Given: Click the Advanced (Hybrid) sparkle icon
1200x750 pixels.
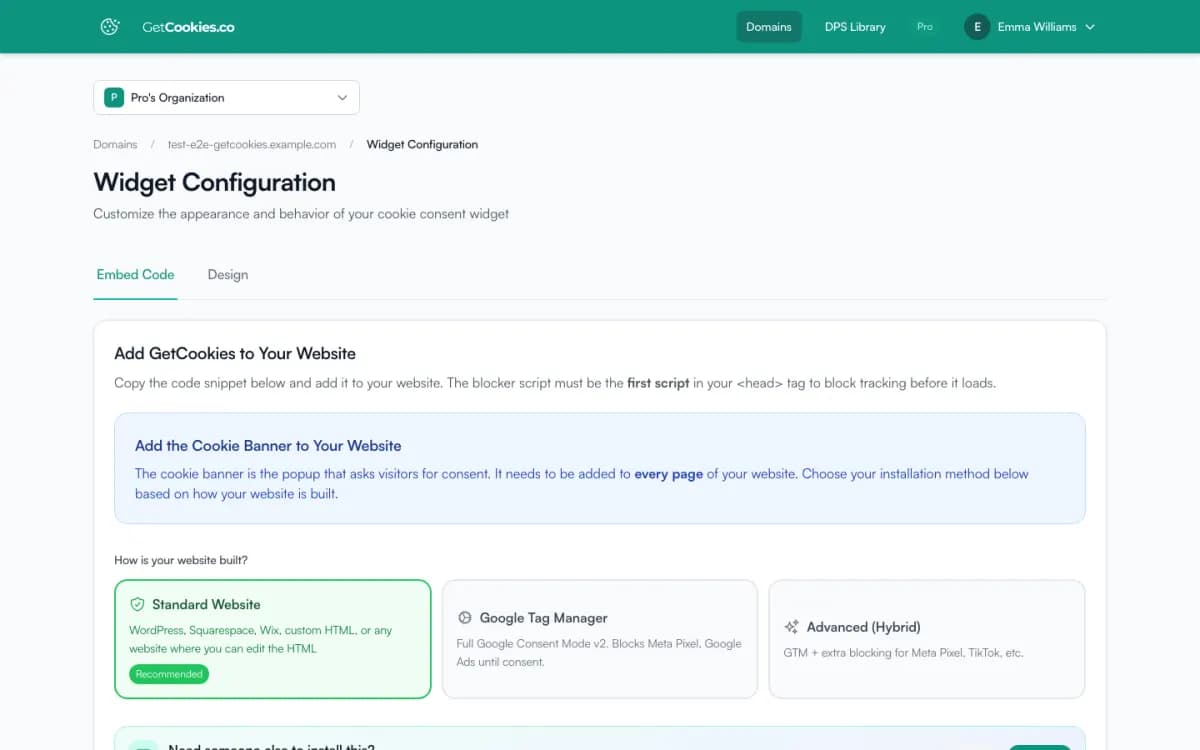Looking at the screenshot, I should tap(792, 627).
